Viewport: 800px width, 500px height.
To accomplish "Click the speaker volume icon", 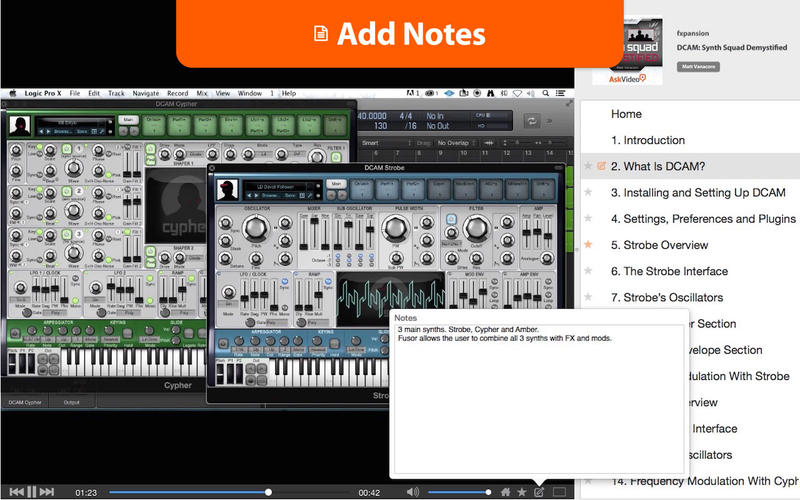I will pos(414,491).
